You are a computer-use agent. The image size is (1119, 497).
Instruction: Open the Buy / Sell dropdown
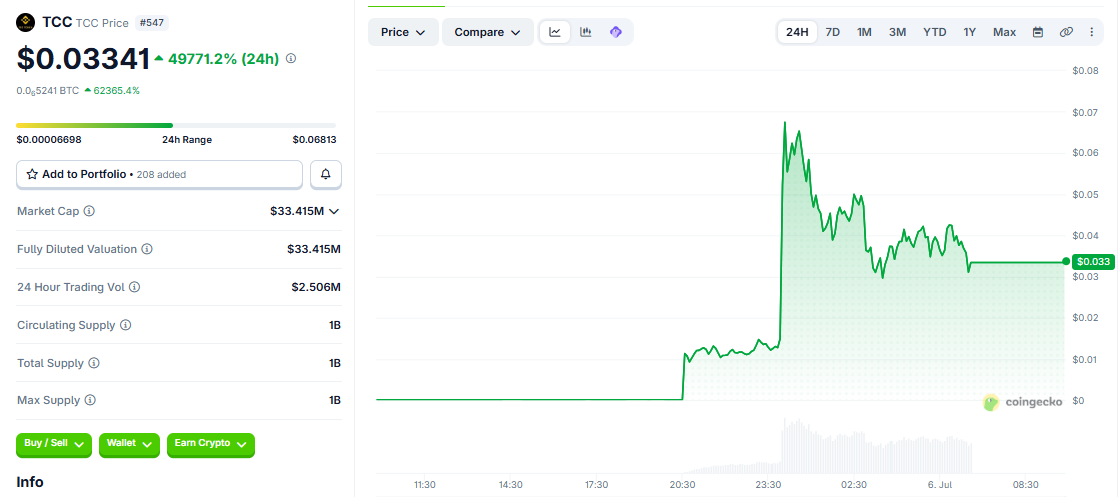(54, 444)
